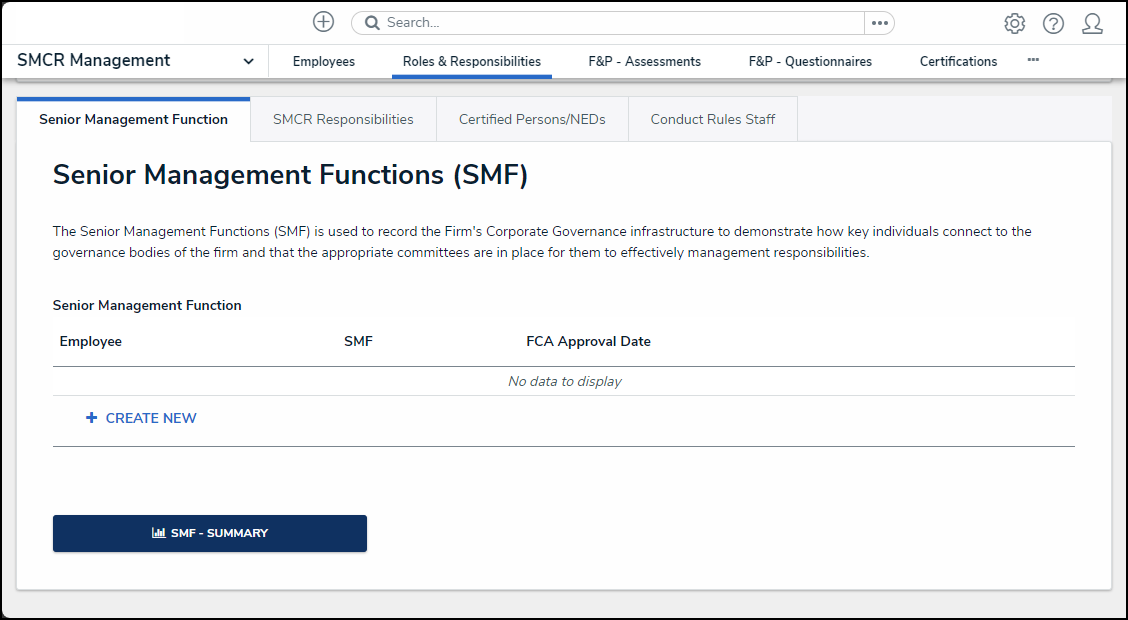Click the magnifying glass search icon
1128x620 pixels.
[x=372, y=23]
